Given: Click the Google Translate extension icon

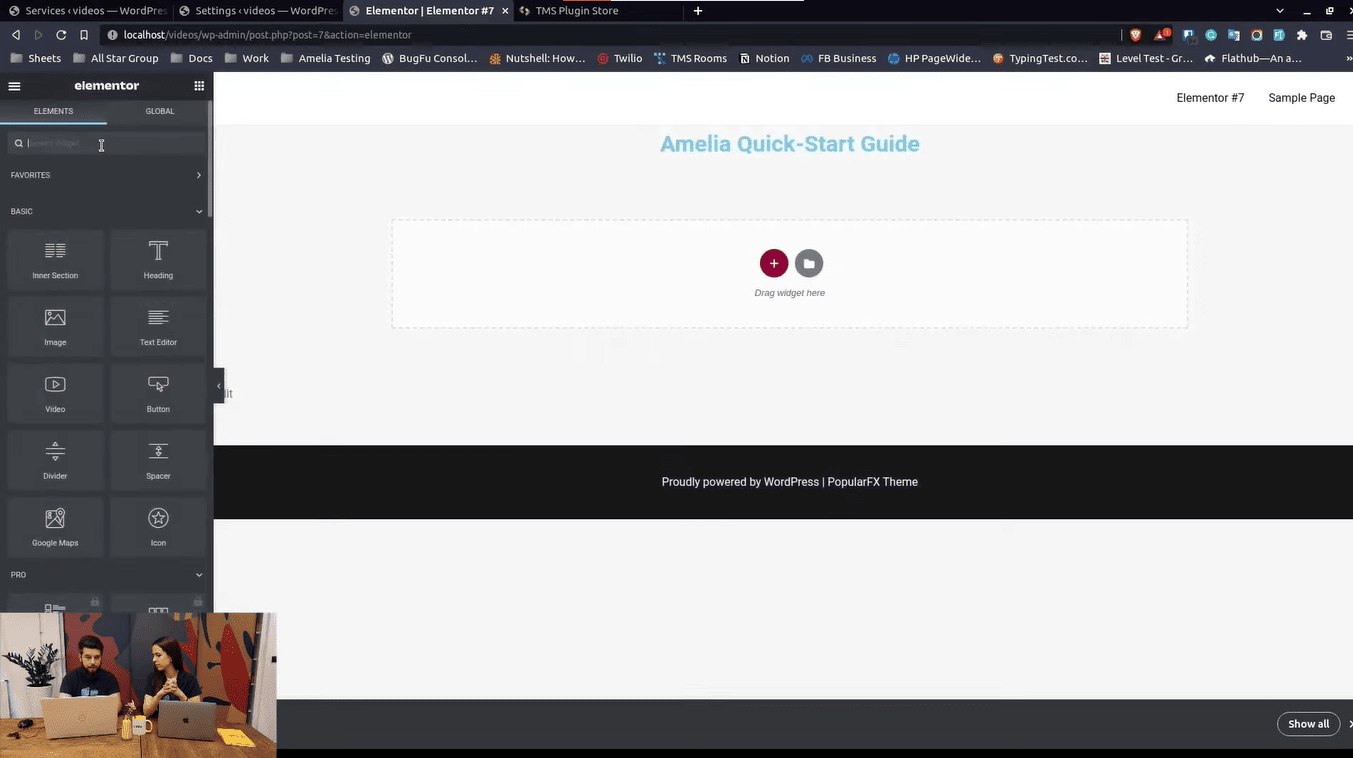Looking at the screenshot, I should coord(1234,35).
